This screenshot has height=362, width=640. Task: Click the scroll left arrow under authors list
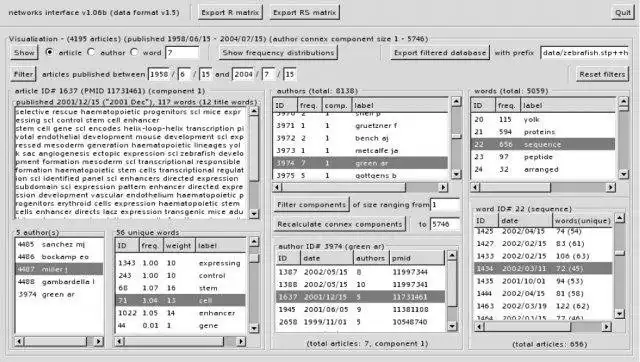tap(278, 187)
